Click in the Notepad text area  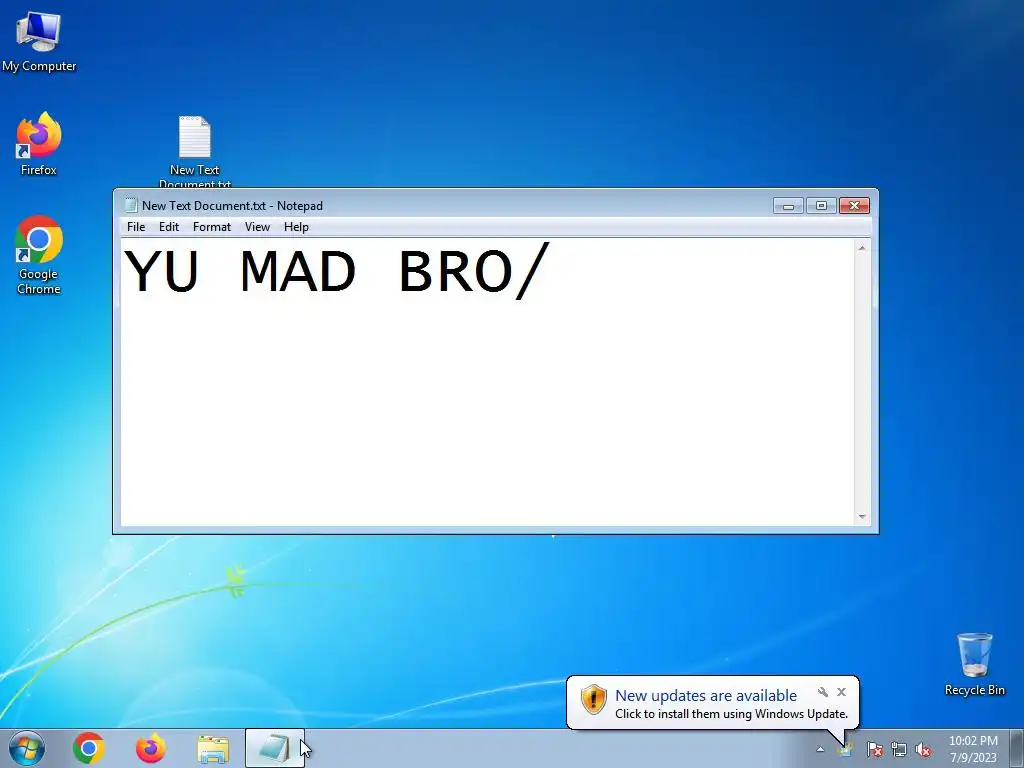(487, 382)
